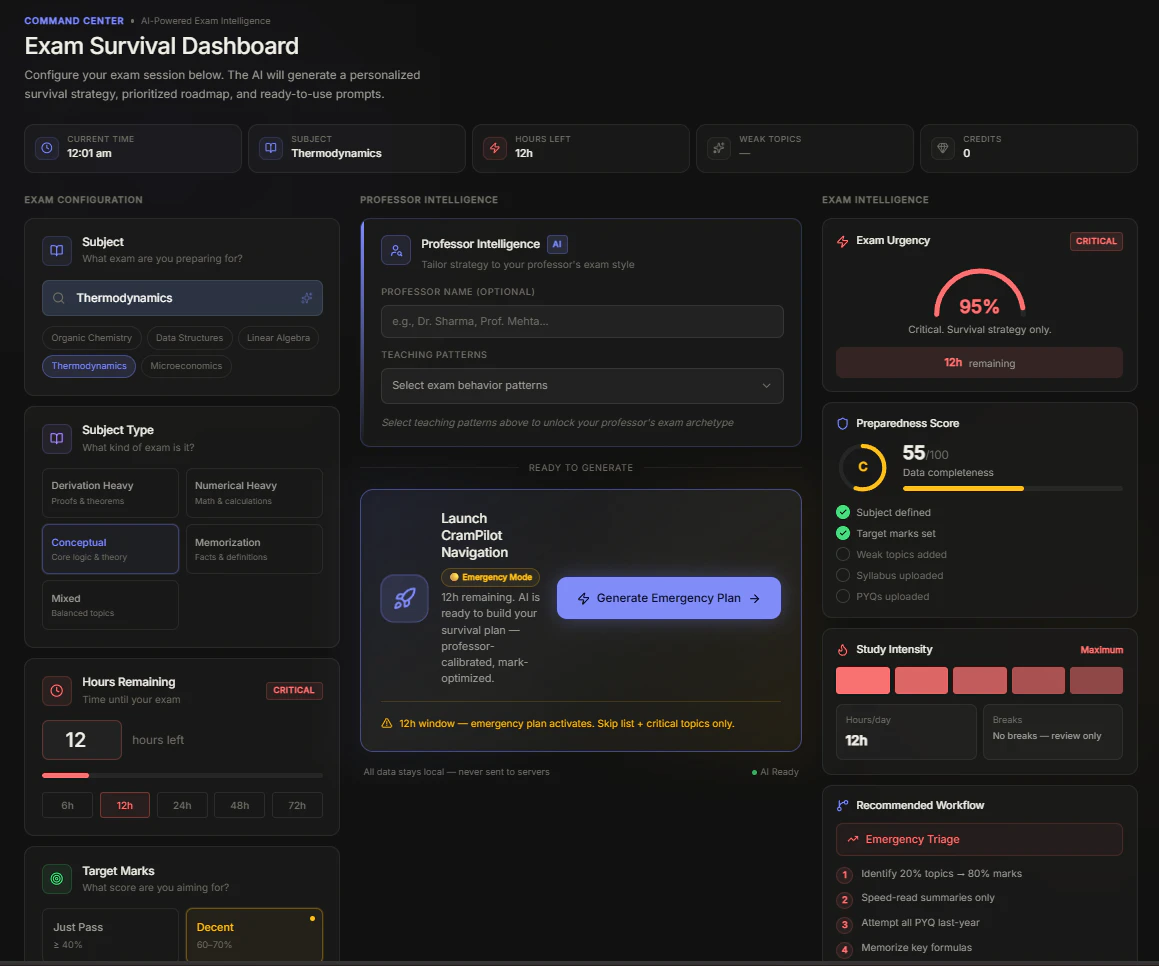Select the 24h hours preset
This screenshot has width=1159, height=966.
pyautogui.click(x=183, y=805)
